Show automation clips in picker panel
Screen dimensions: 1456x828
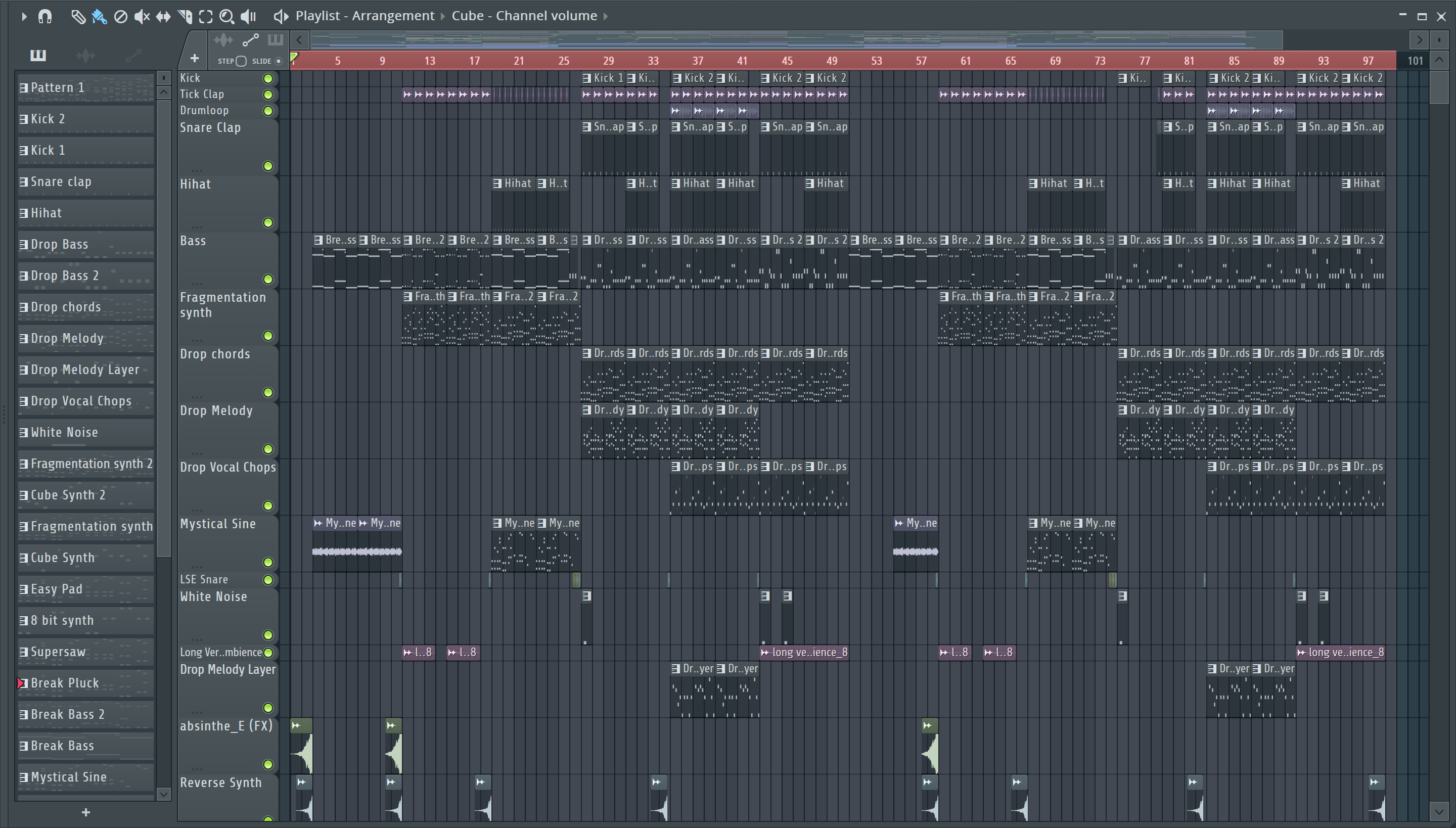pyautogui.click(x=133, y=55)
